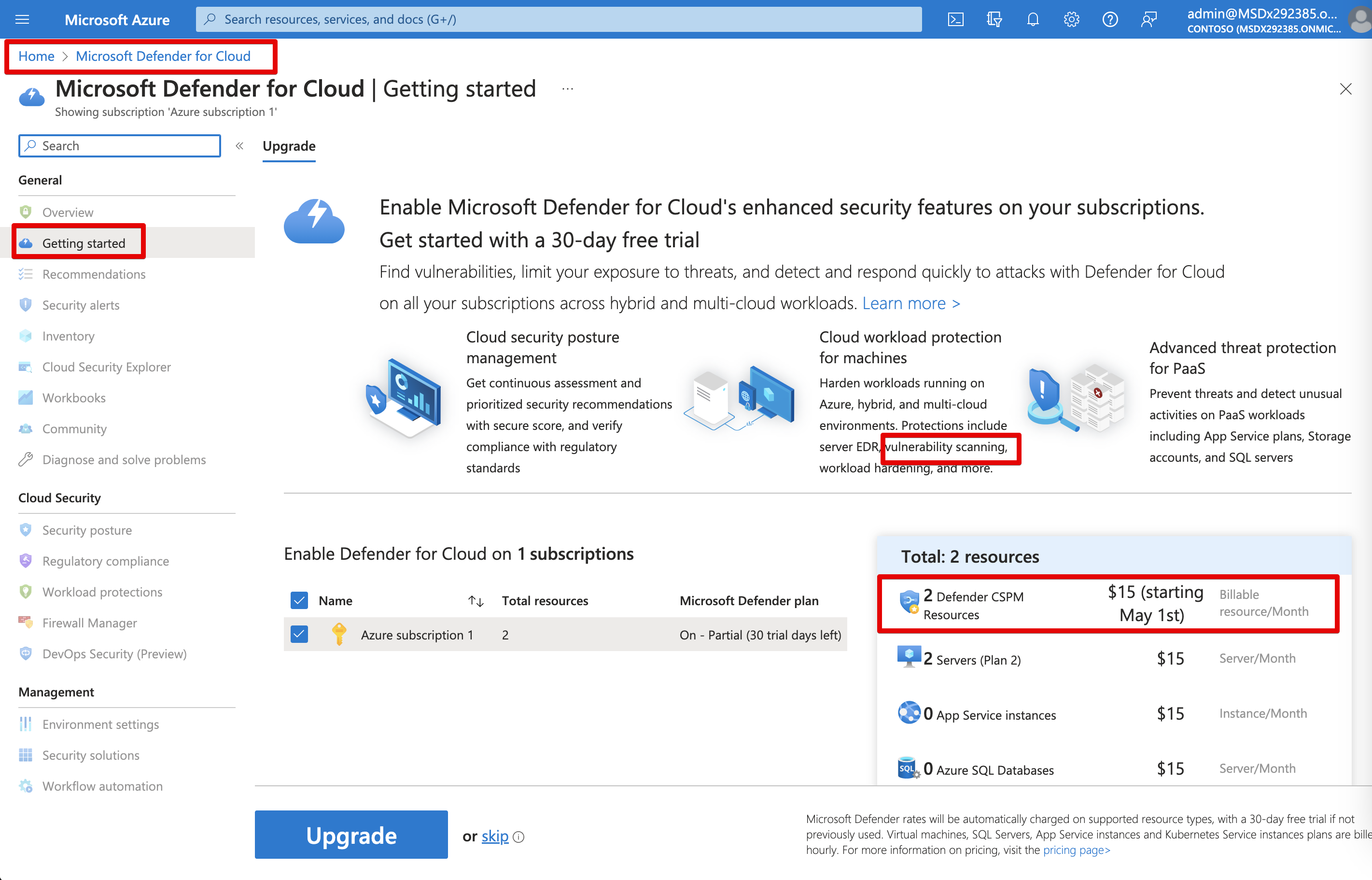Screen dimensions: 1372x880
Task: Click the skip link
Action: point(495,836)
